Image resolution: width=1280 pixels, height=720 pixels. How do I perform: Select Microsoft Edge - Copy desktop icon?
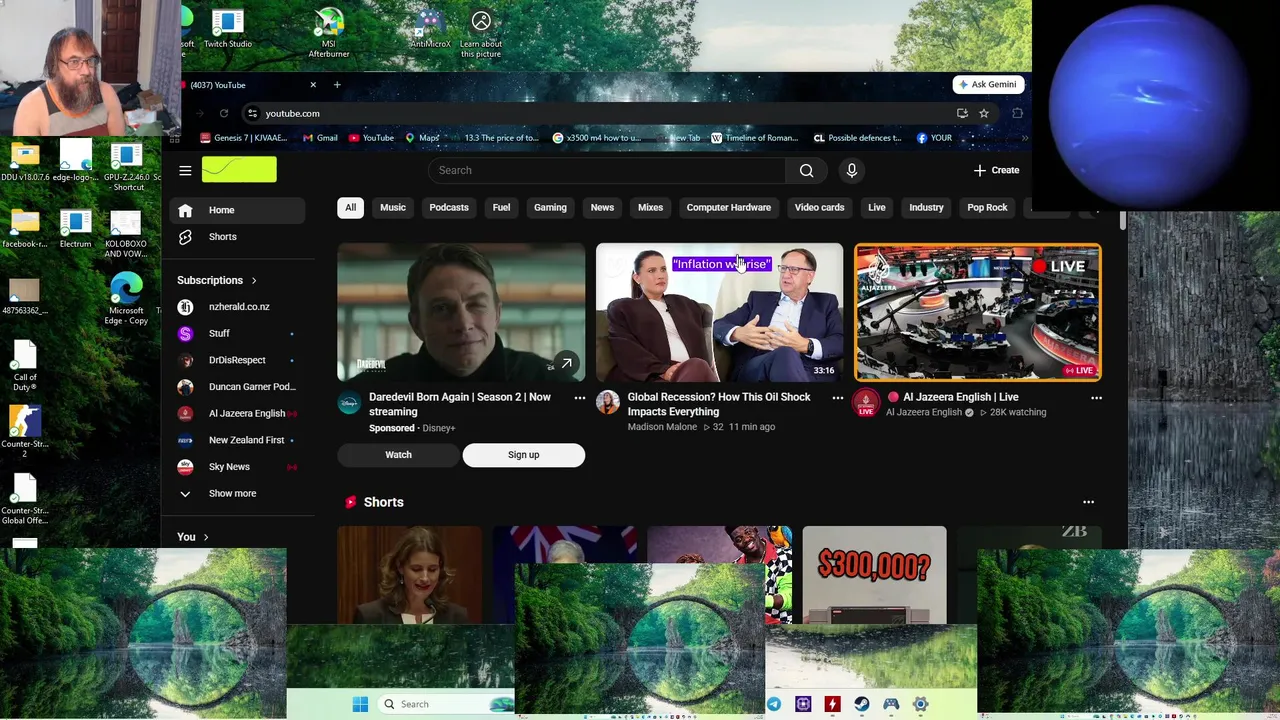[x=127, y=299]
